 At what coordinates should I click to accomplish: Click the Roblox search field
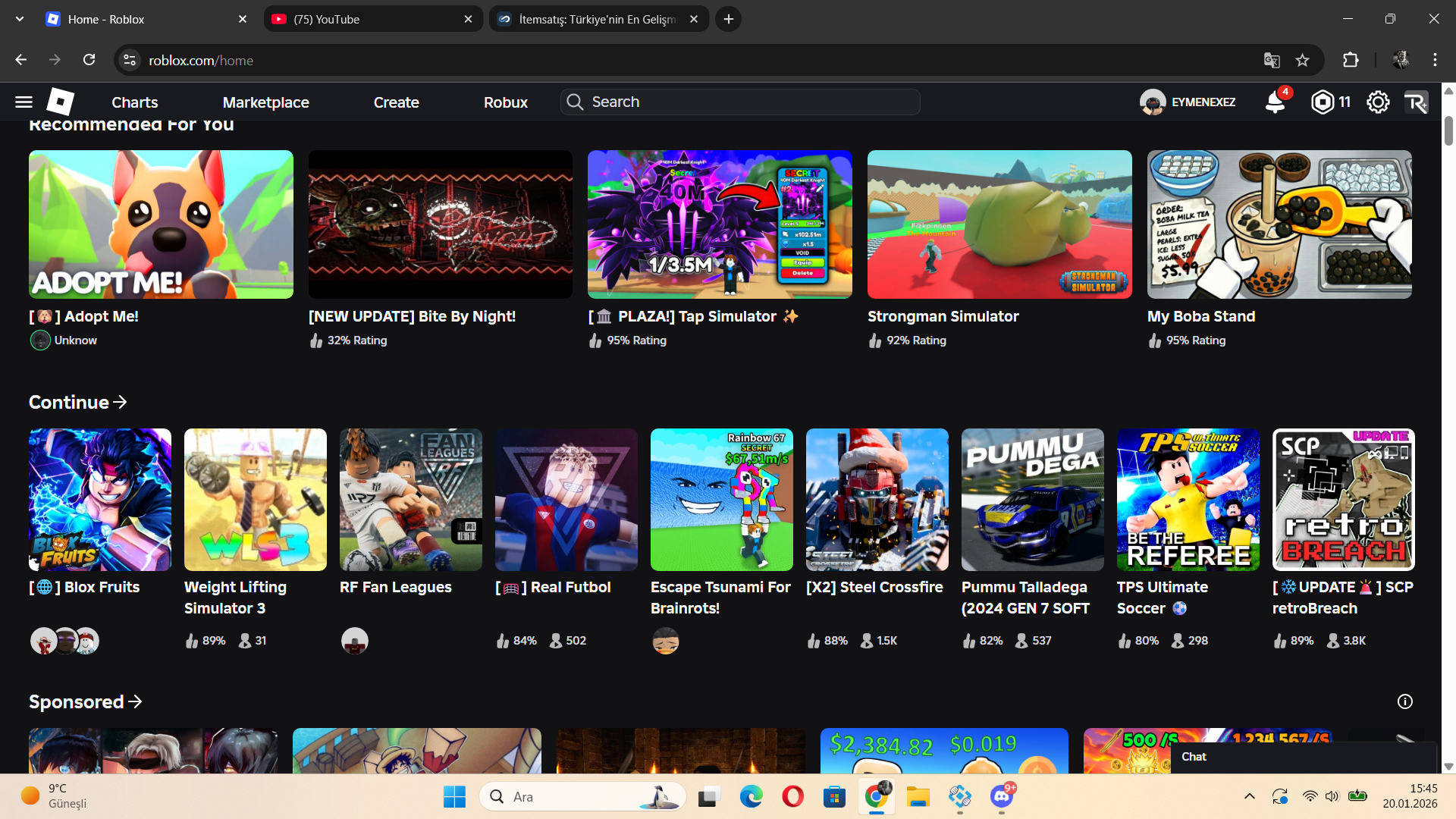740,102
